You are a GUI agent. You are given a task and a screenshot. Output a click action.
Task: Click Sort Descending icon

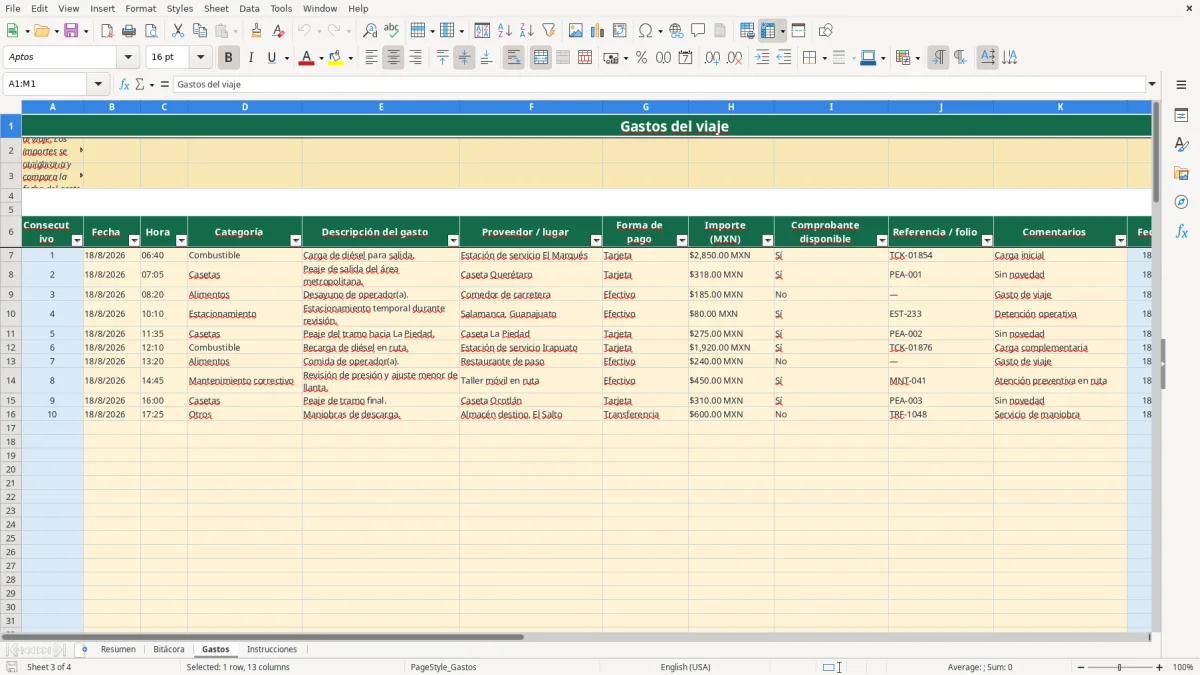pyautogui.click(x=527, y=31)
